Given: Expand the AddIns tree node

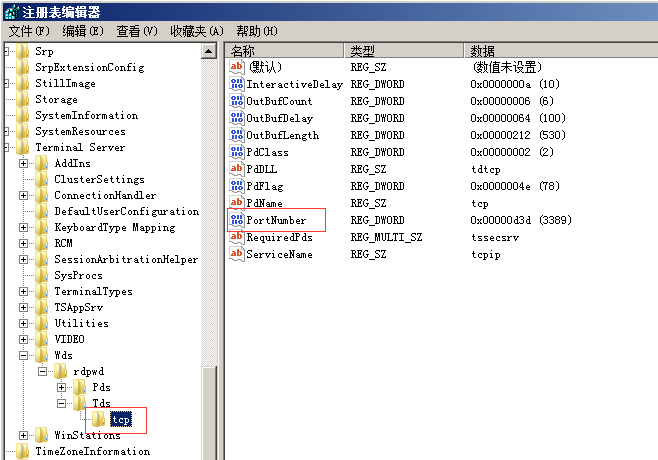Looking at the screenshot, I should pos(24,163).
